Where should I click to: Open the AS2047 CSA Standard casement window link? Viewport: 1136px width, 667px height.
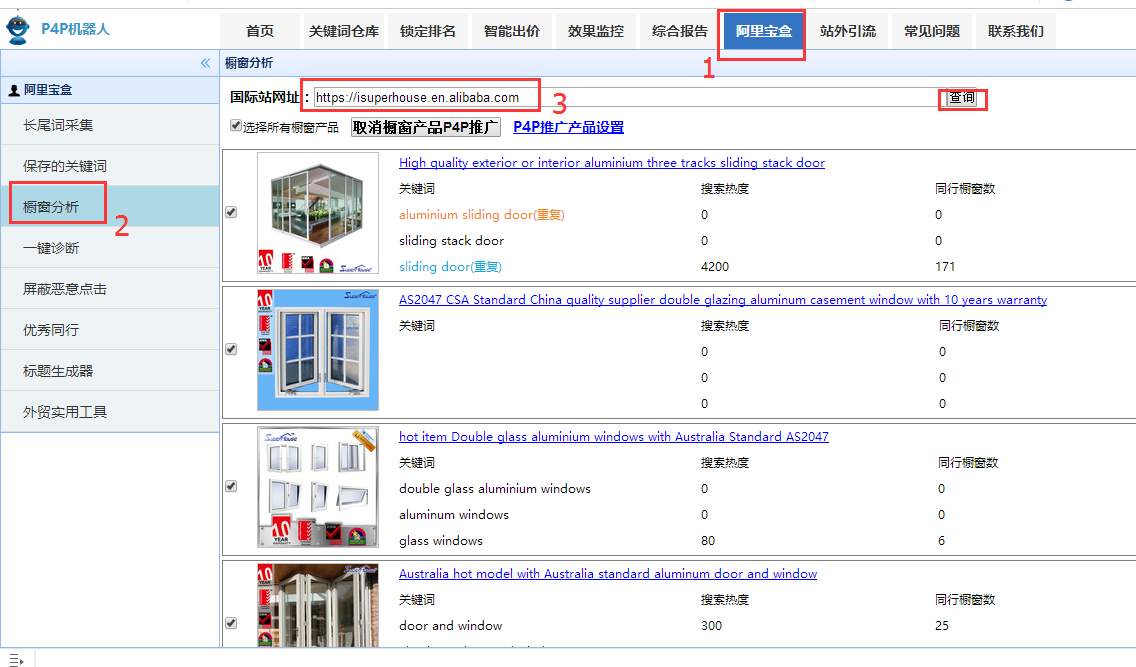[722, 300]
